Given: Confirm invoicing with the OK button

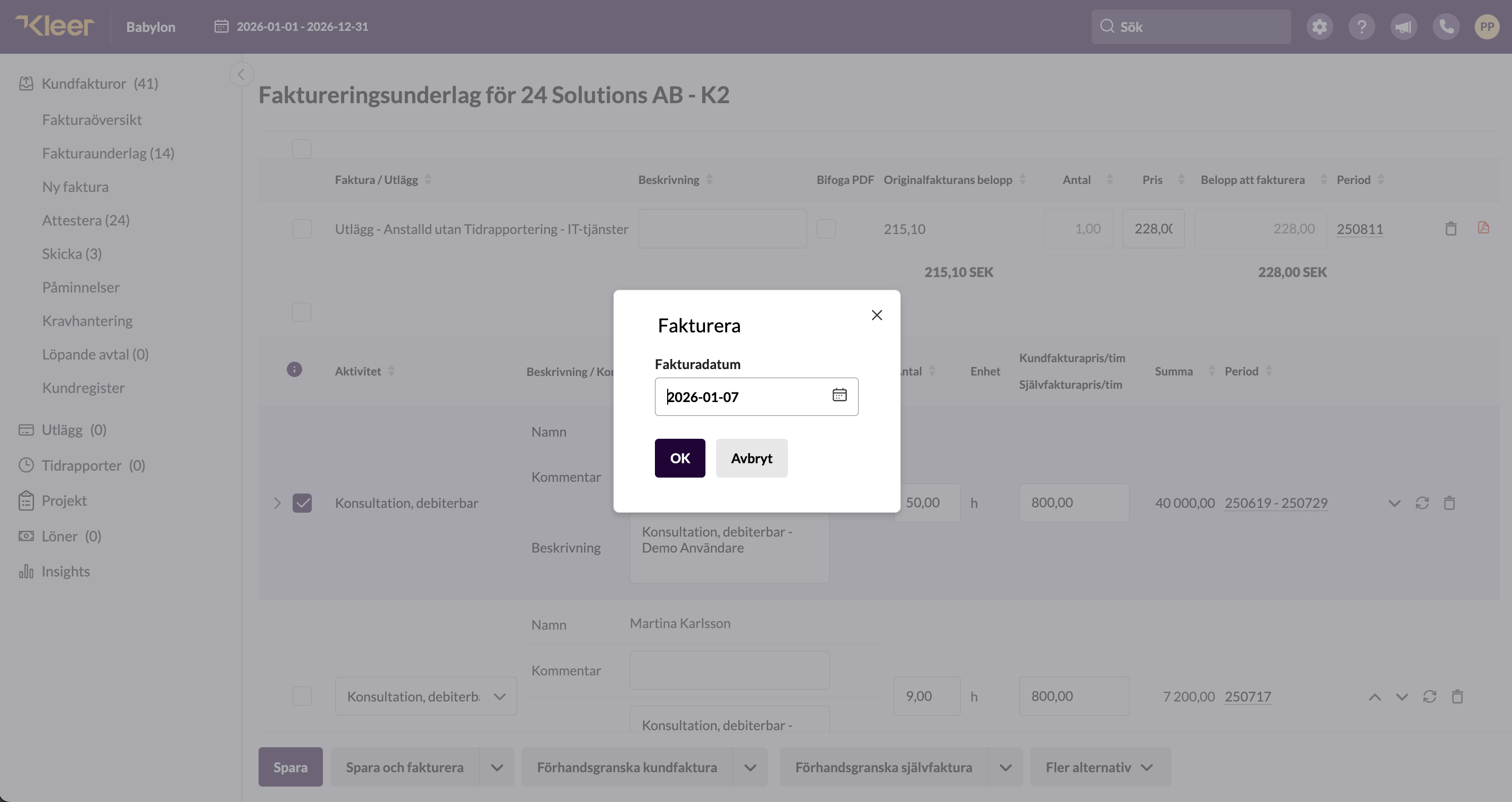Looking at the screenshot, I should (680, 458).
